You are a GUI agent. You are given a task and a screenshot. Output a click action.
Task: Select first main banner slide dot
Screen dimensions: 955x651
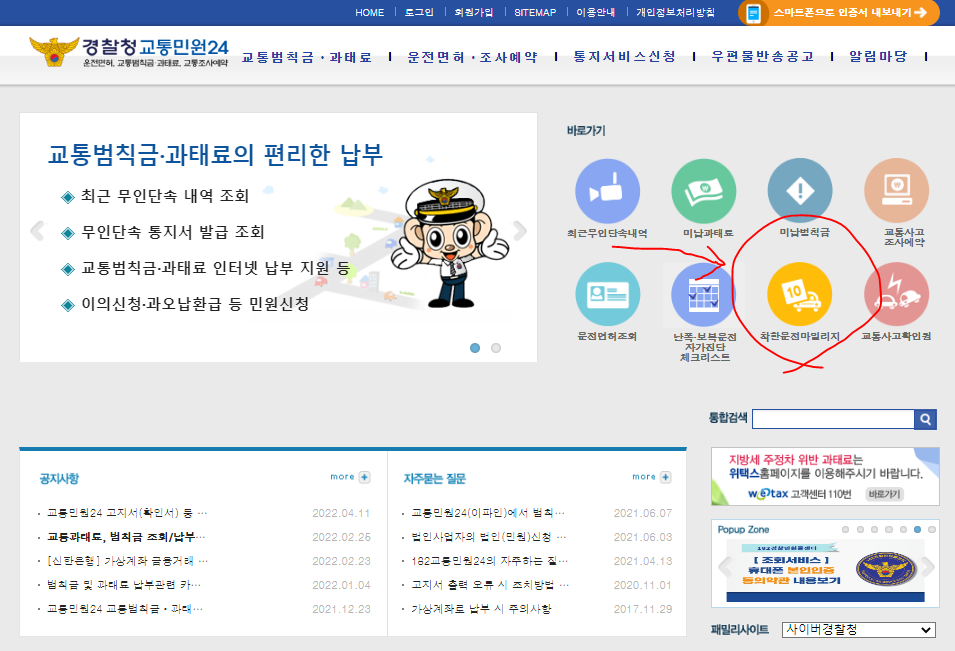point(475,348)
